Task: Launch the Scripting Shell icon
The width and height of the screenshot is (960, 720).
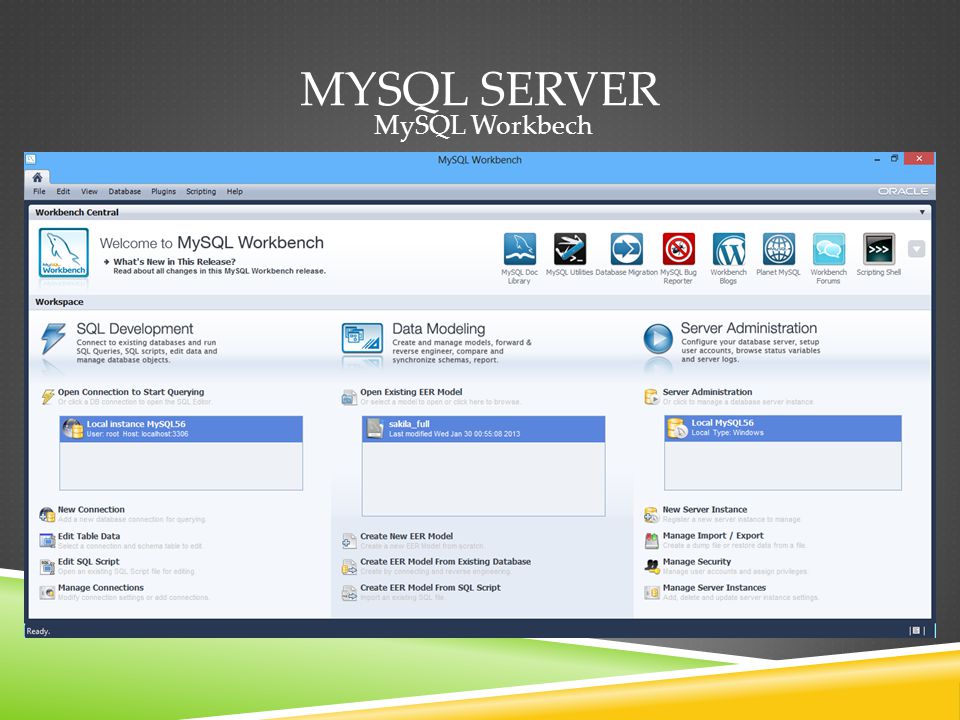Action: point(879,249)
